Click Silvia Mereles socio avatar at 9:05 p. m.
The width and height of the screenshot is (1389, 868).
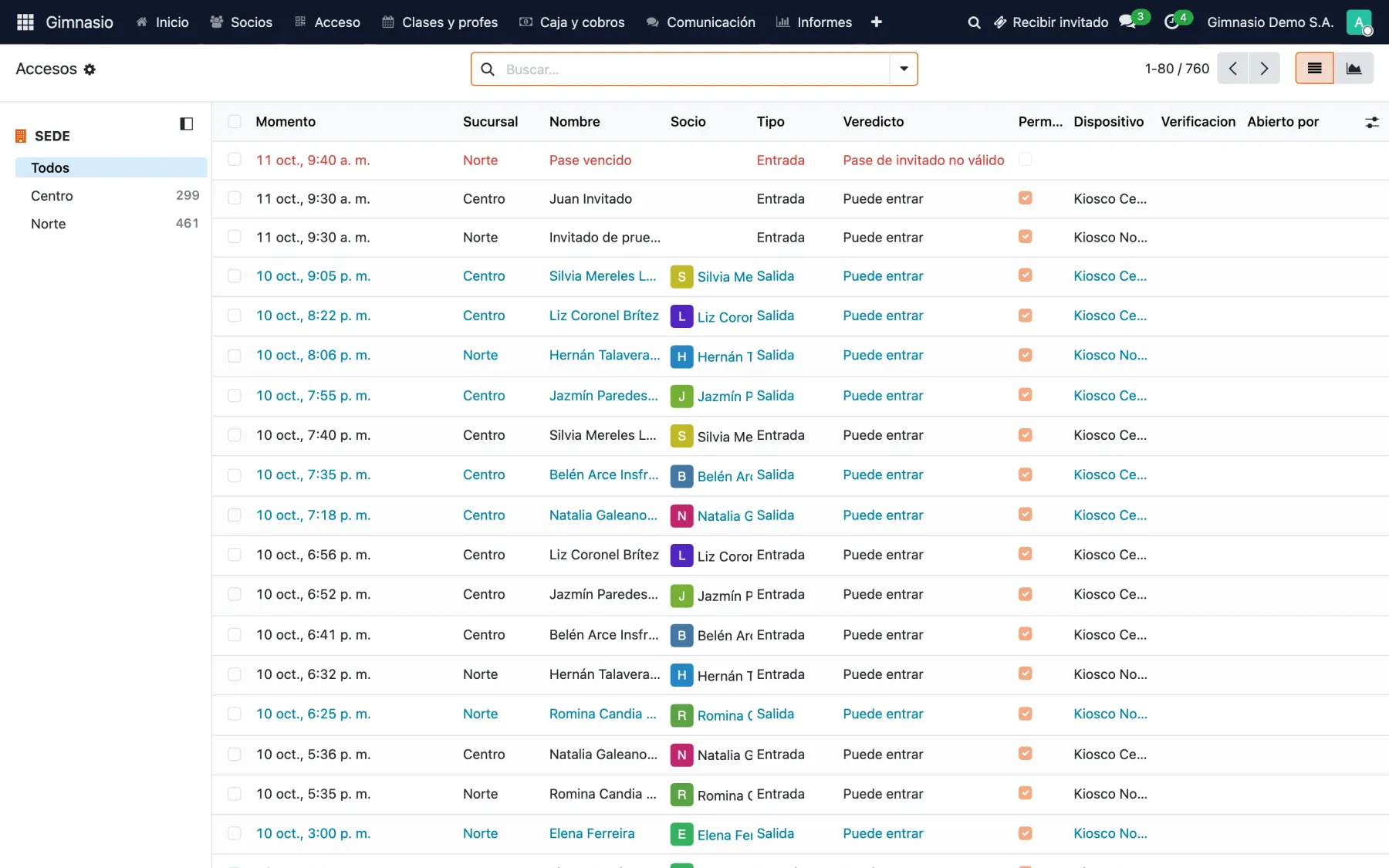[x=681, y=276]
